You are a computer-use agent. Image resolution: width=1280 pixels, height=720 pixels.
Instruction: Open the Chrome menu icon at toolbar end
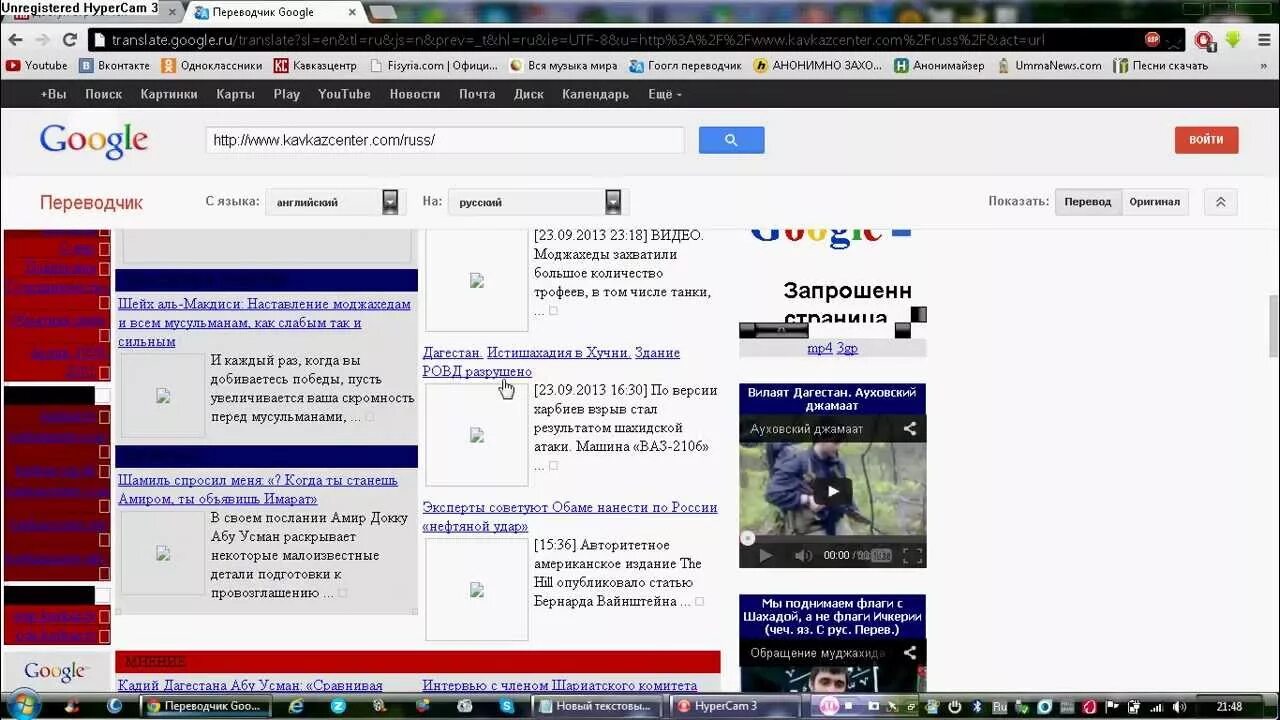(1263, 40)
